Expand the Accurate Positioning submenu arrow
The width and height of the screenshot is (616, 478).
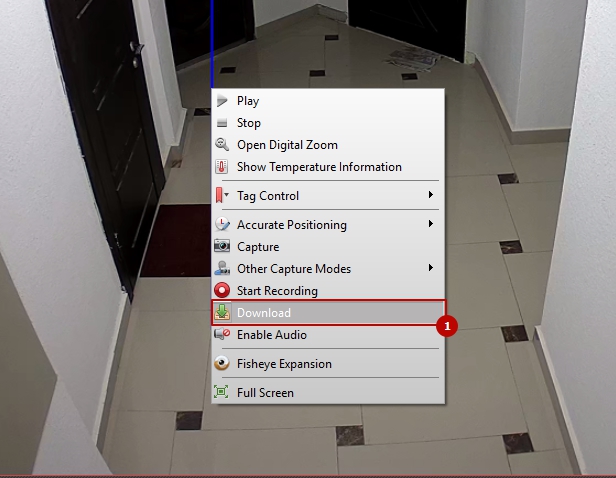(x=431, y=224)
